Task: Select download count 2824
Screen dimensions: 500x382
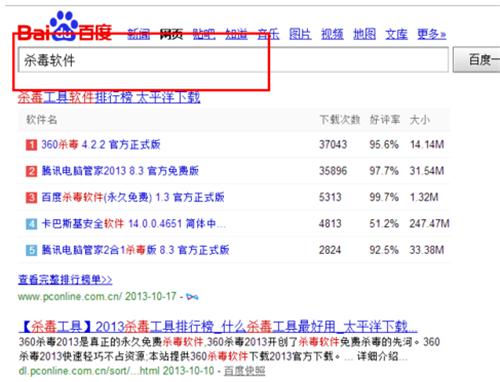Action: 330,250
